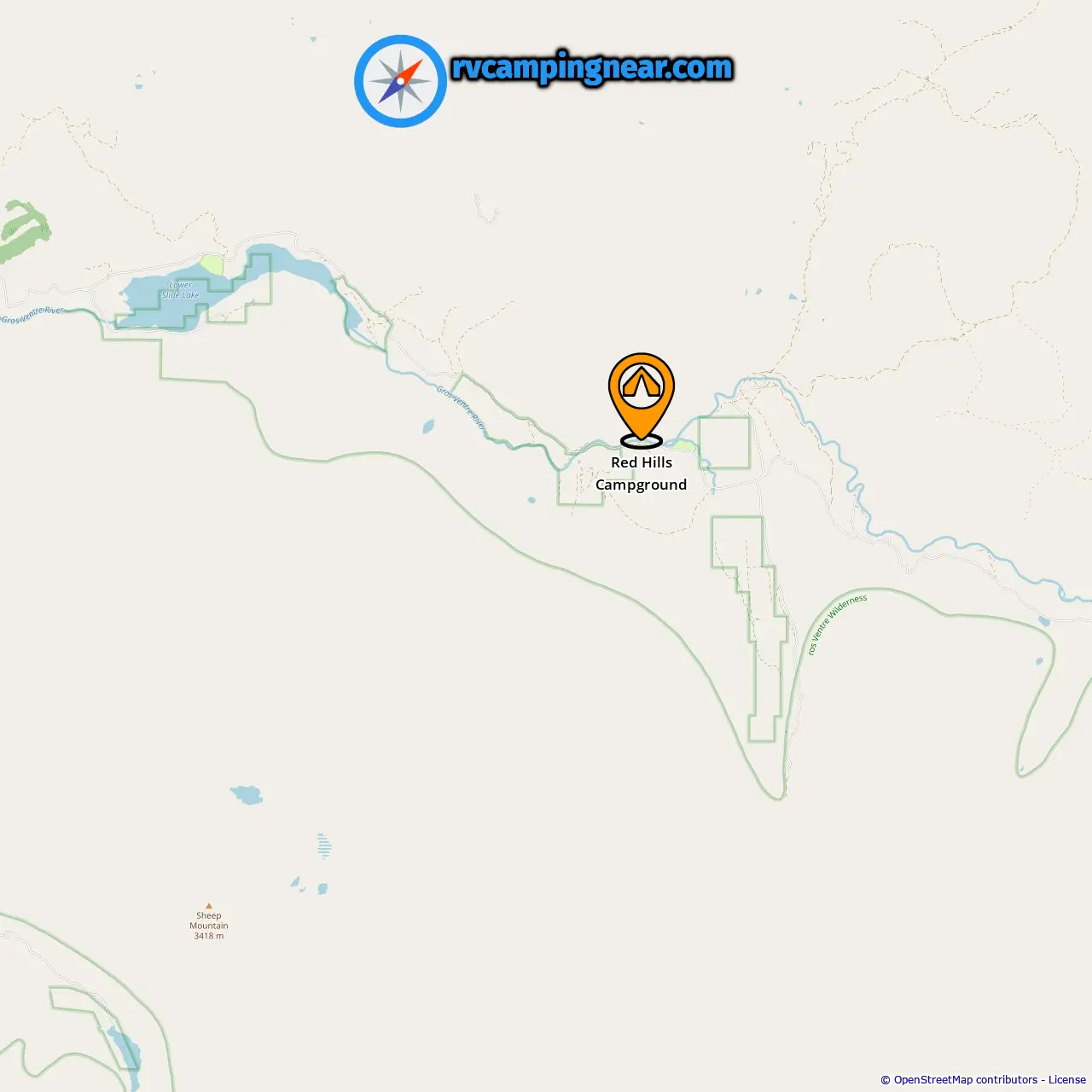Click the tent symbol inside the orange pin
The image size is (1092, 1092).
(x=642, y=383)
